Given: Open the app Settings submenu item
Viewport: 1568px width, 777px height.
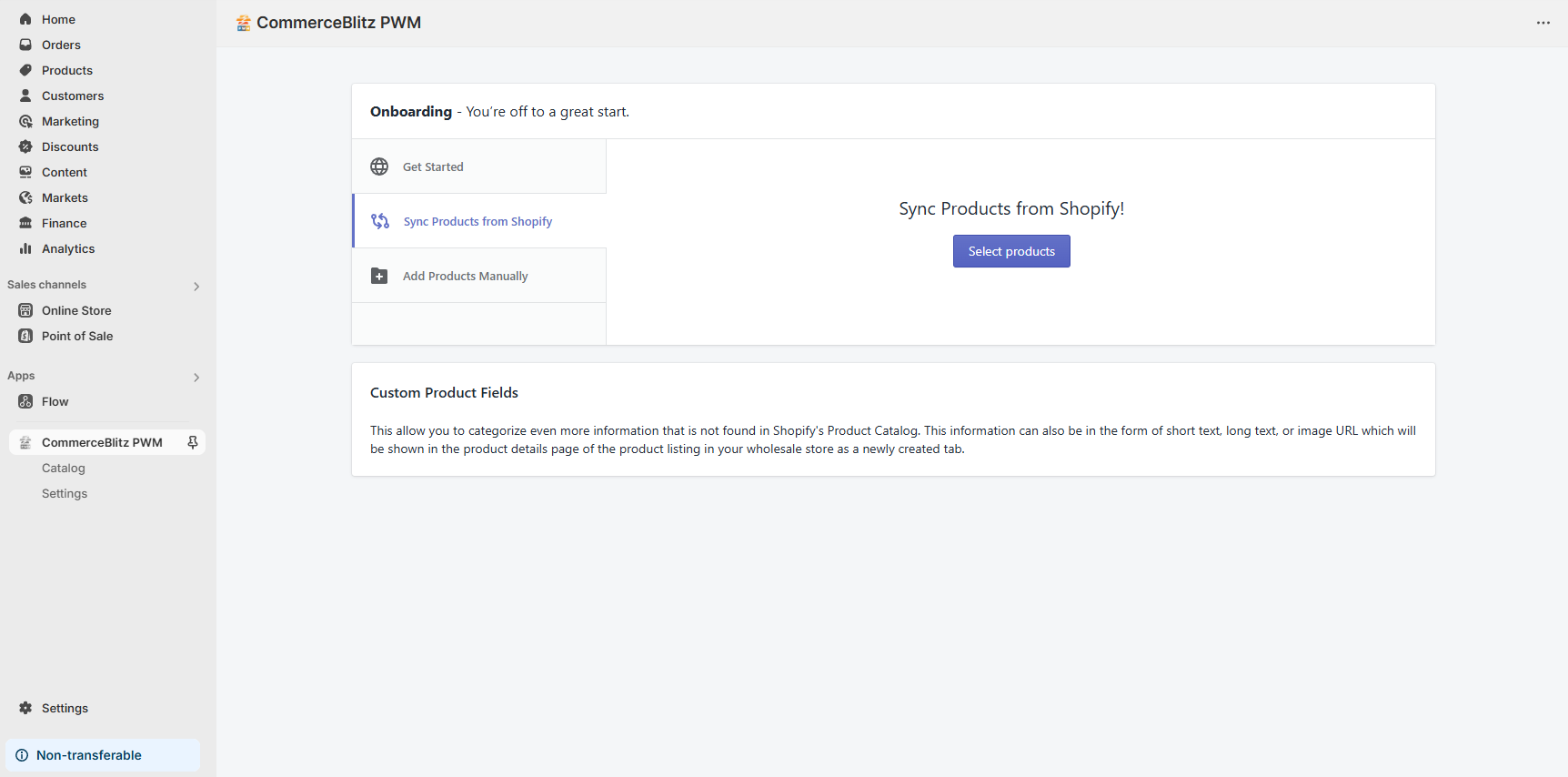Looking at the screenshot, I should coord(65,493).
